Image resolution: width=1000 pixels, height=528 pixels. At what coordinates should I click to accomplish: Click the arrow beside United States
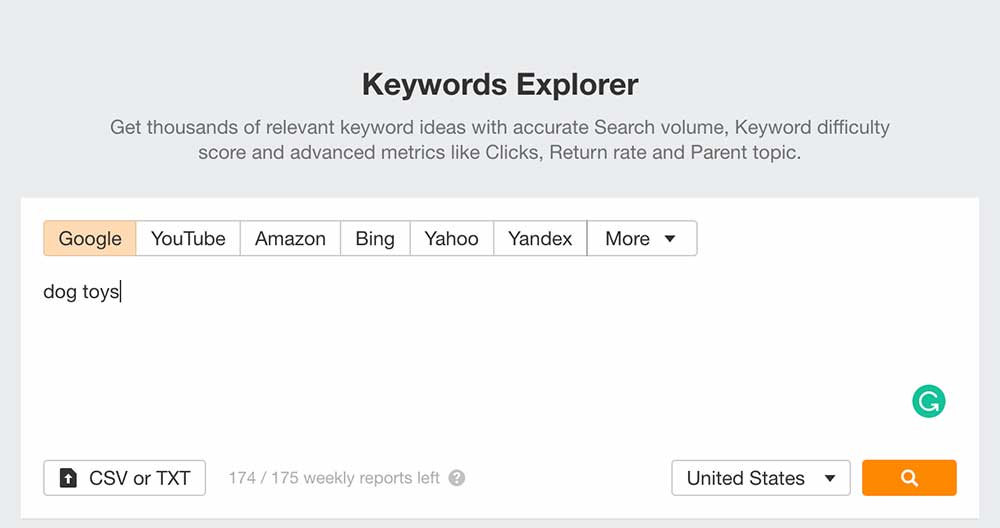(x=830, y=478)
